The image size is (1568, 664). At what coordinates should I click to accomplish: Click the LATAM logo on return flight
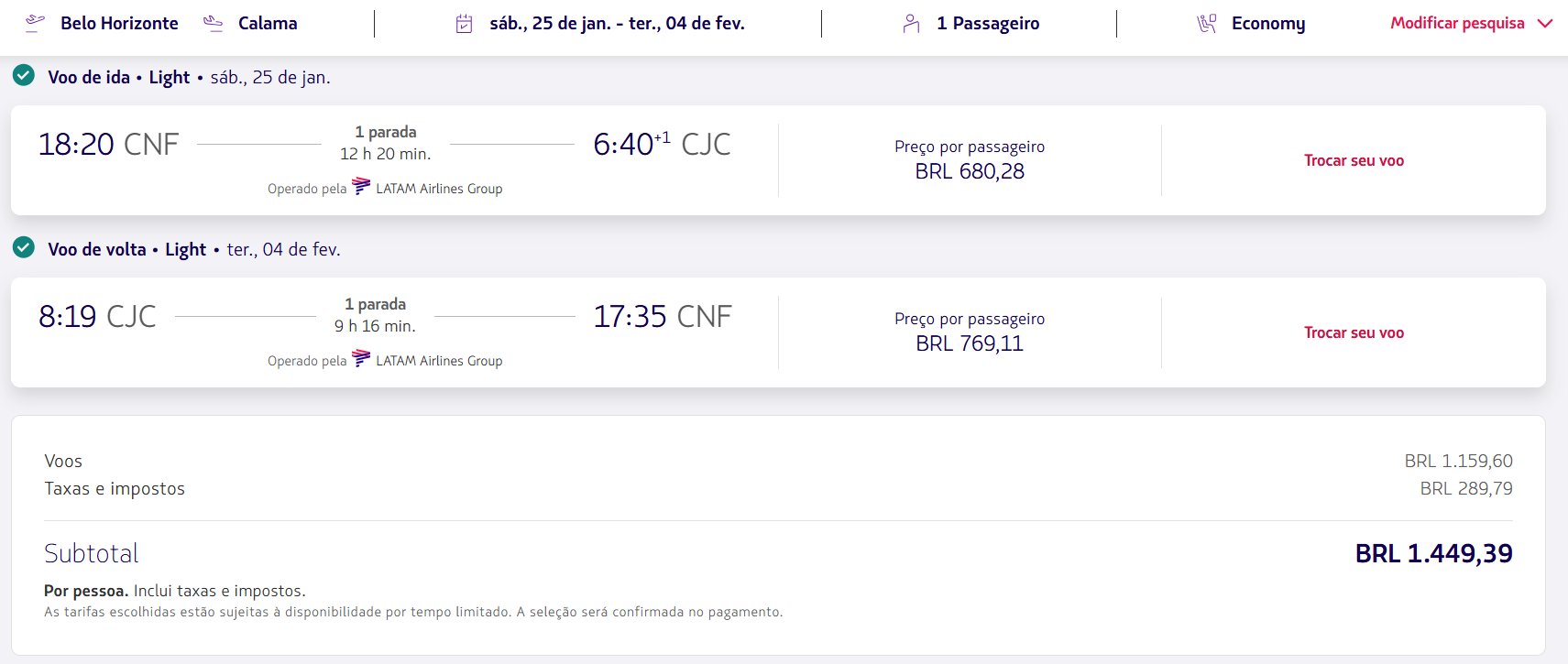[x=361, y=358]
